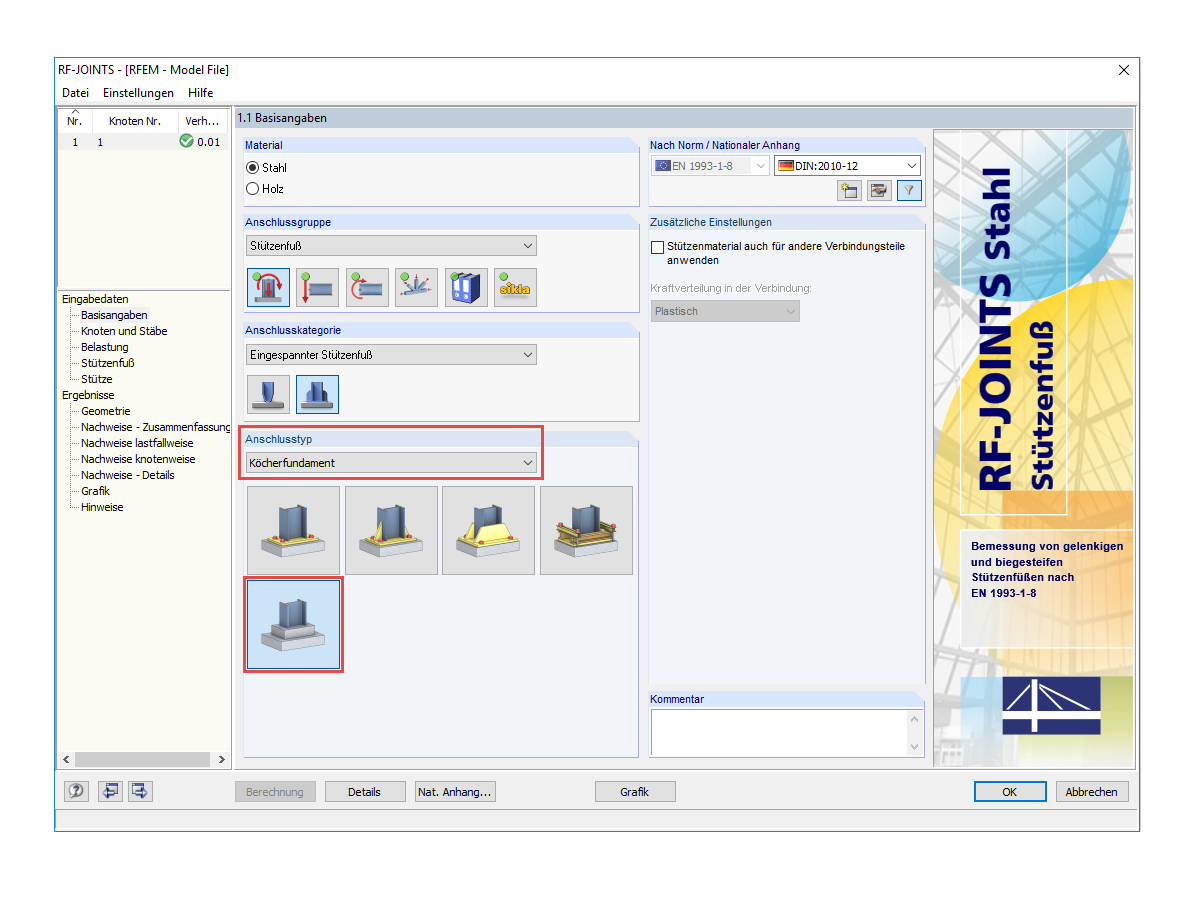Open the Anschlusskategorie Eingespannter Stützenfuß dropdown

point(391,354)
